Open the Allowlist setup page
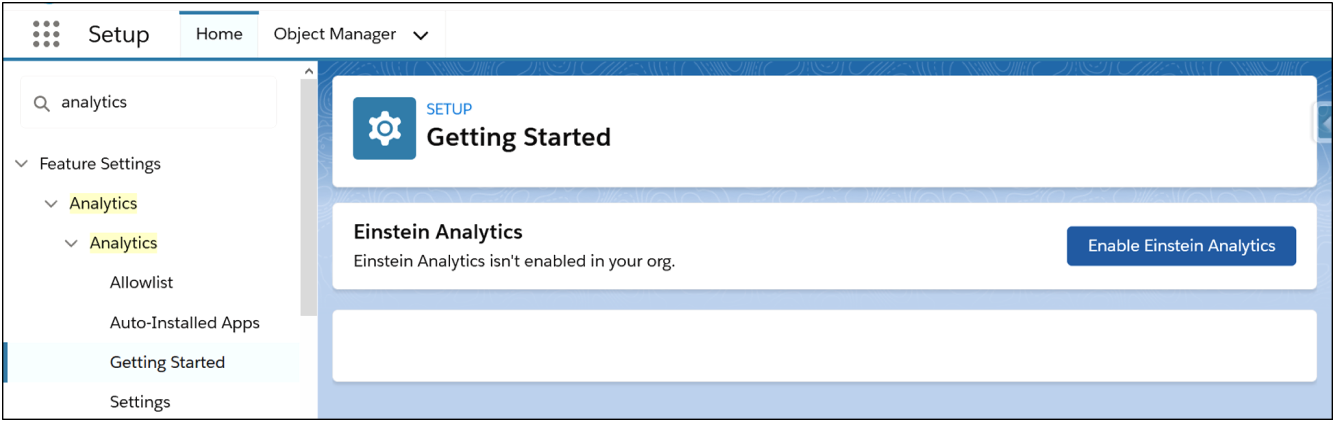 coord(141,283)
